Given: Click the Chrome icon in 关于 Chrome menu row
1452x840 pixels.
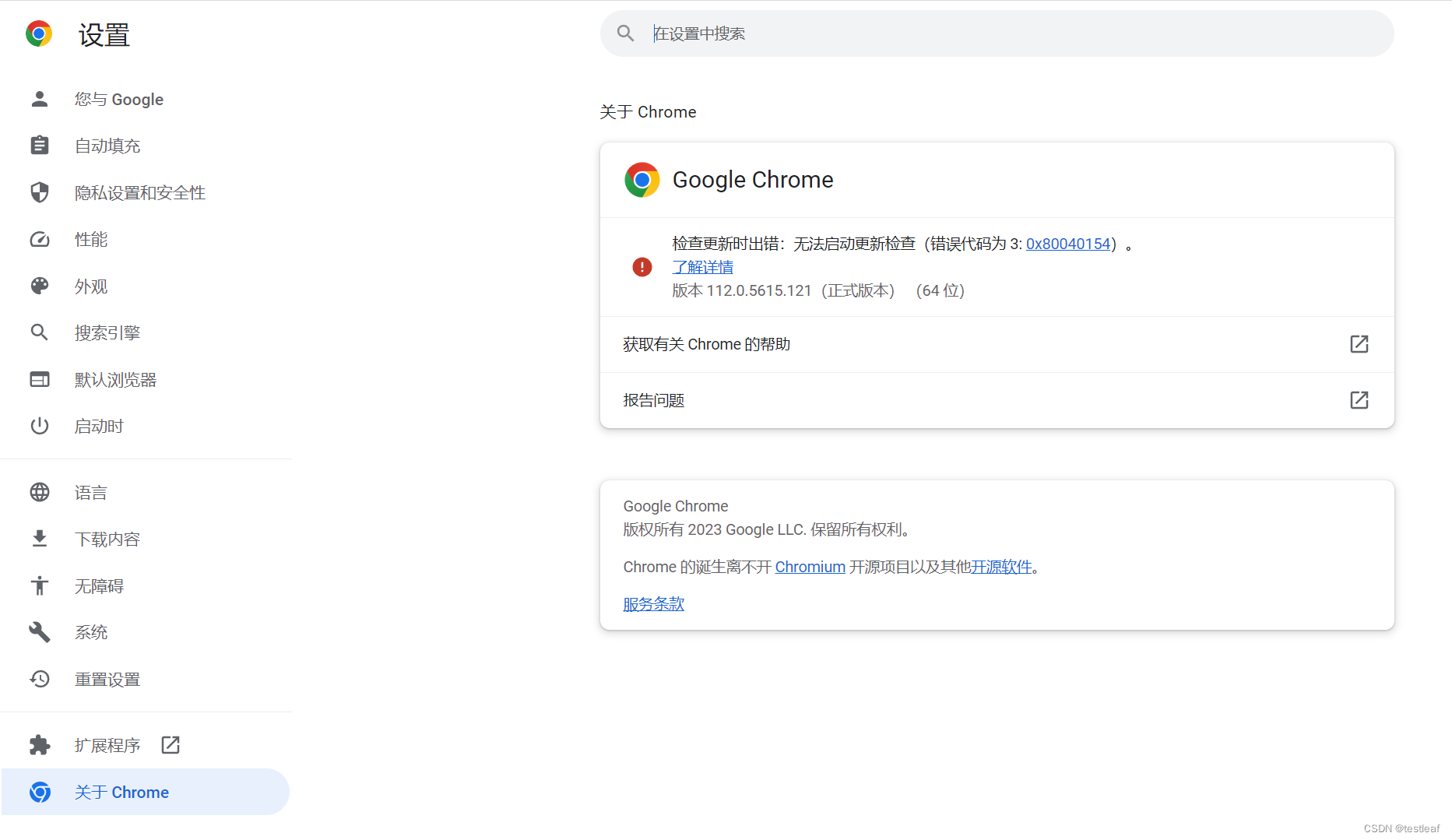Looking at the screenshot, I should tap(40, 792).
